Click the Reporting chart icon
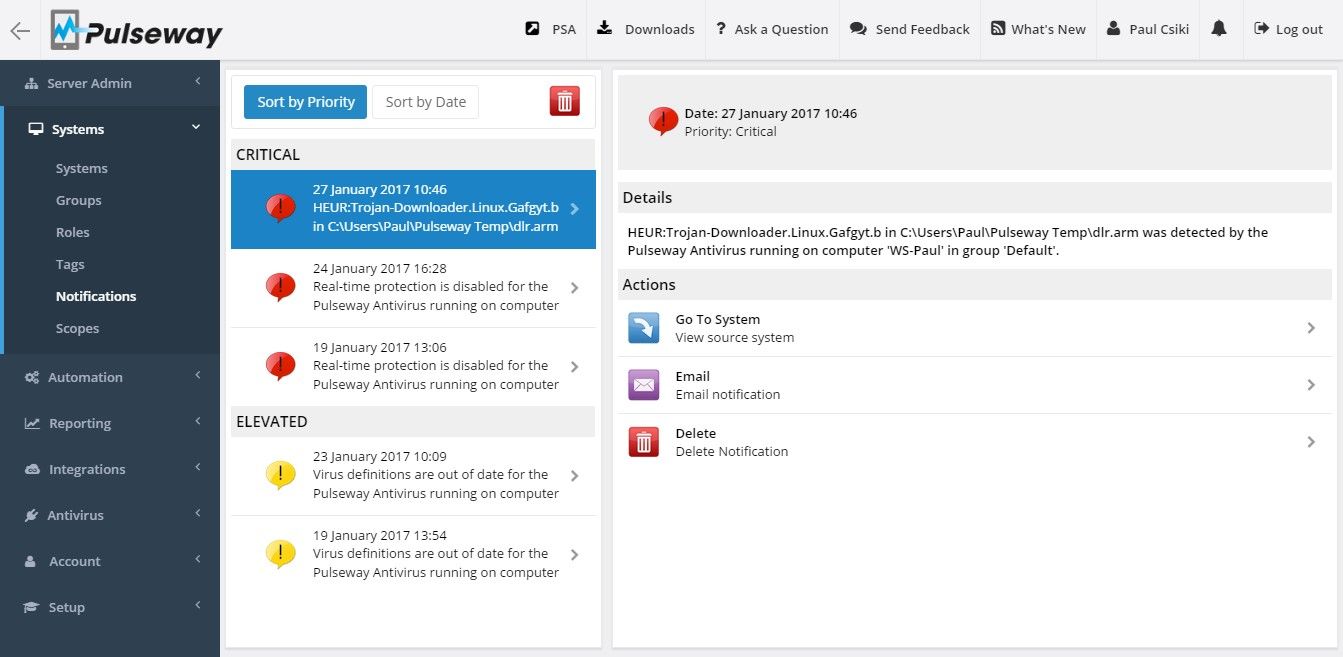The height and width of the screenshot is (657, 1343). pyautogui.click(x=32, y=423)
